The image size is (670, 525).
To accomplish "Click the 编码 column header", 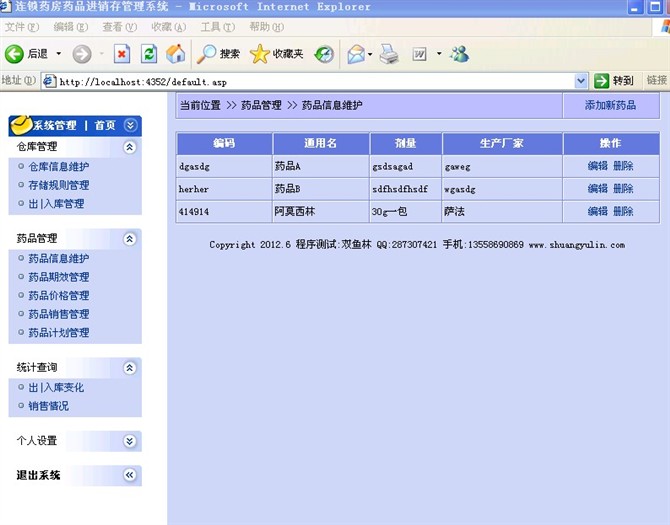I will [x=224, y=144].
